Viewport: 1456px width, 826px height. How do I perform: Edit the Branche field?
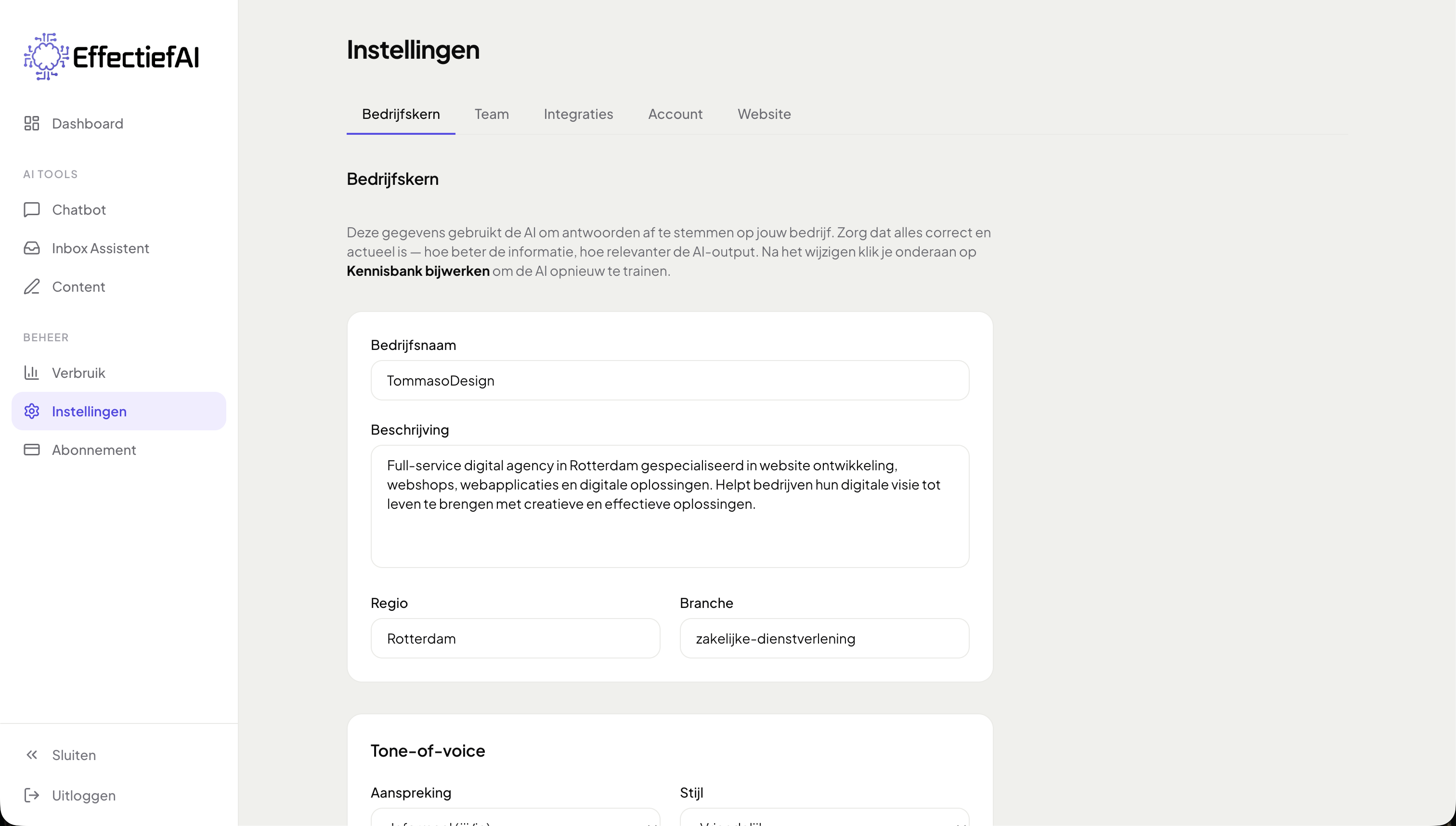824,639
